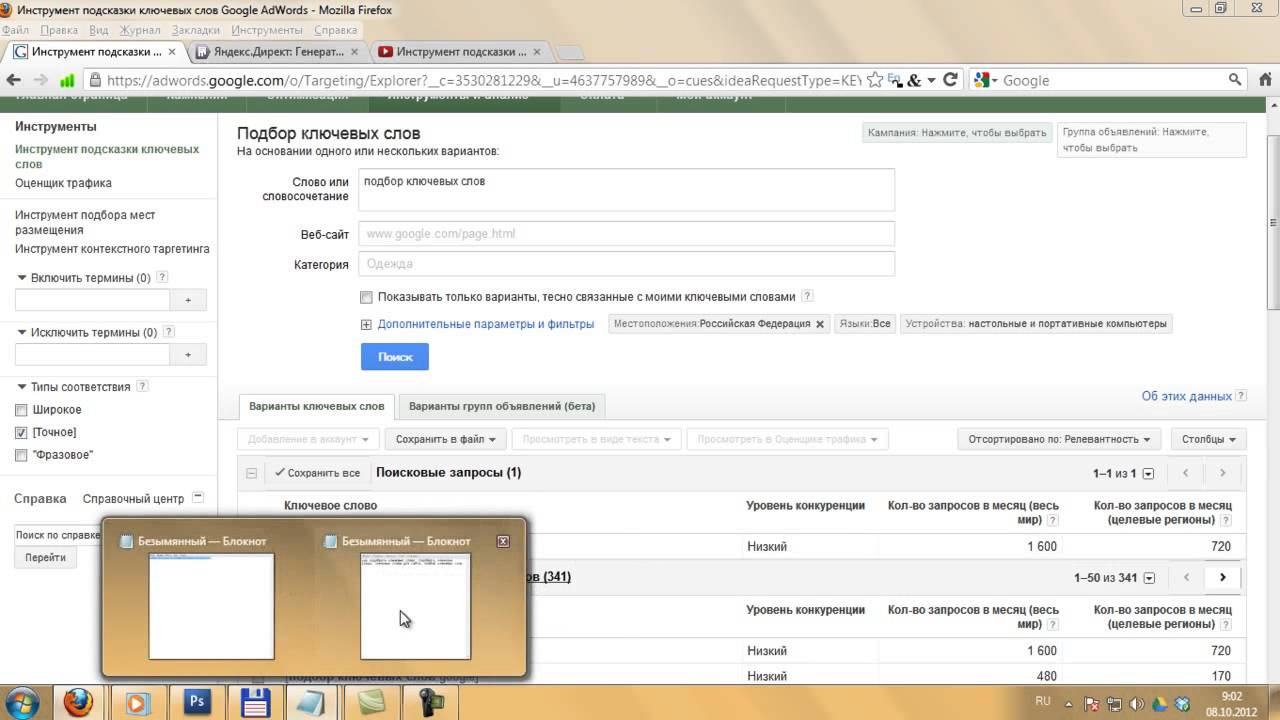1280x720 pixels.
Task: Open the Закладки menu
Action: [197, 30]
